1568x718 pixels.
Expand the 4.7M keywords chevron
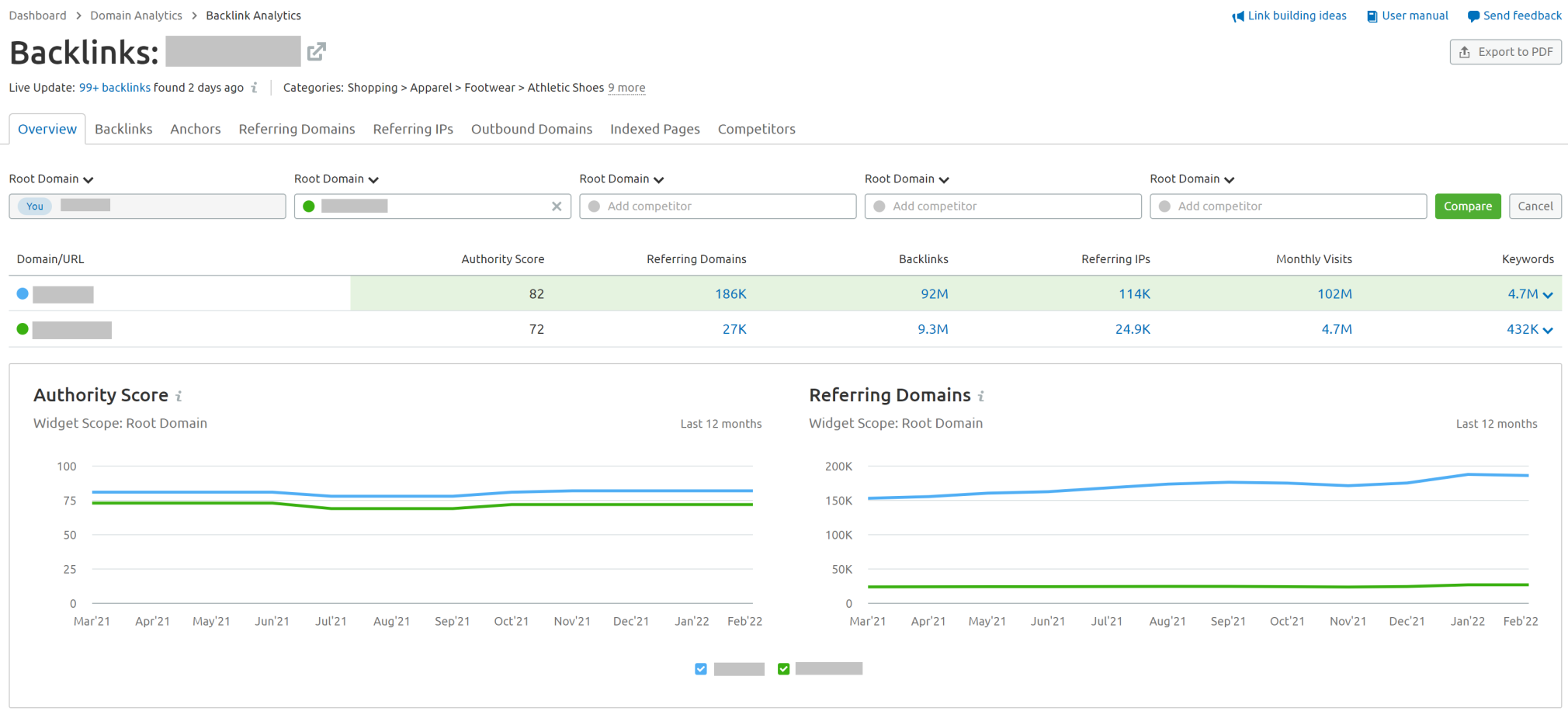(x=1548, y=295)
